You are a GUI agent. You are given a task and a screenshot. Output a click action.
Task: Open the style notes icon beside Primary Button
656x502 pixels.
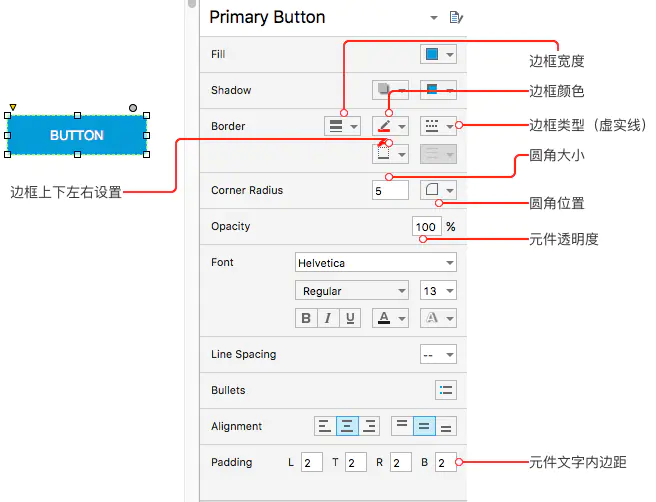456,18
